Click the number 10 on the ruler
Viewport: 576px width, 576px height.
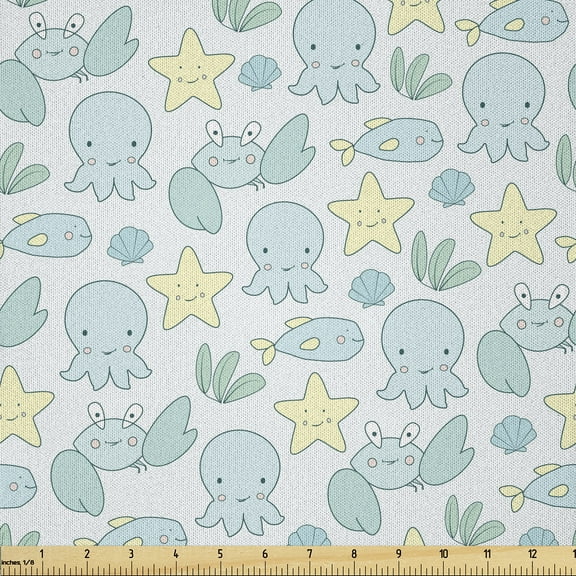443,554
